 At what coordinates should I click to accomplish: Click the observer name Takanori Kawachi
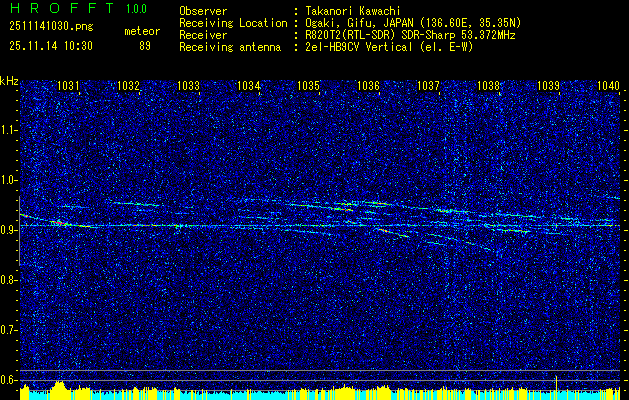(351, 11)
